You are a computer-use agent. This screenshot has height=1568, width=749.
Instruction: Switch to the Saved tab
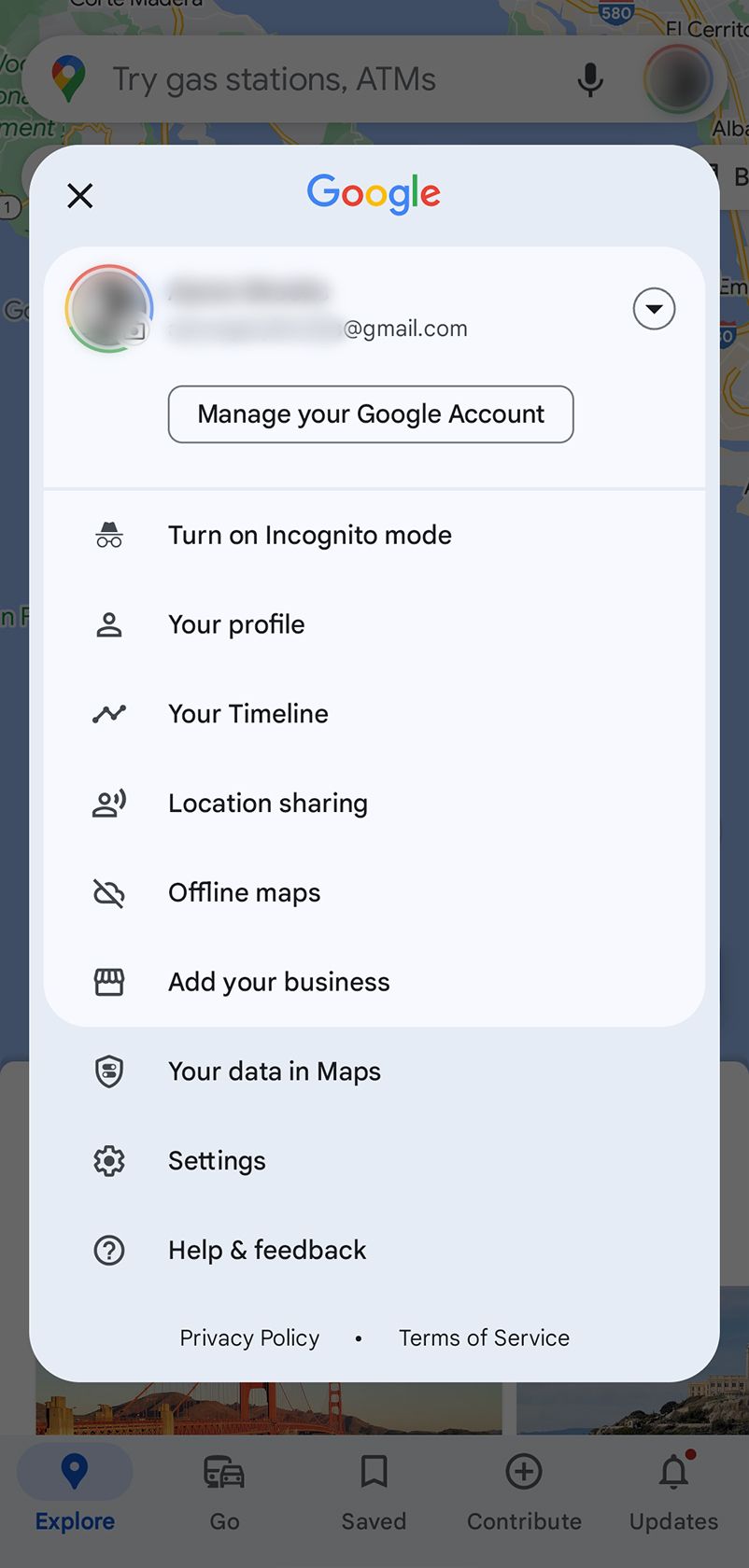[x=374, y=1493]
